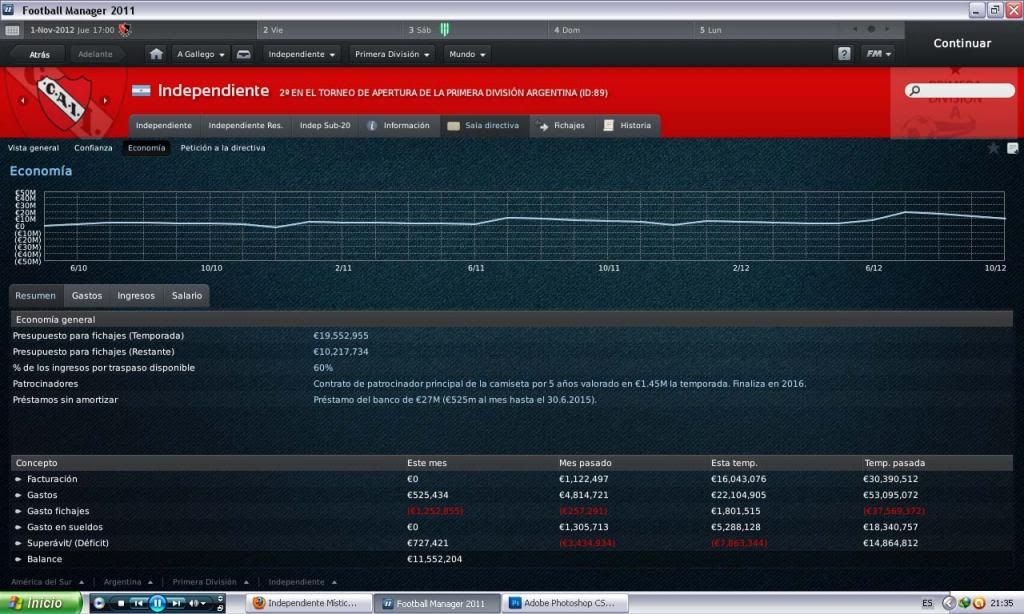Select the 2 Vie calendar day
Viewport: 1024px width, 614px height.
click(x=330, y=30)
